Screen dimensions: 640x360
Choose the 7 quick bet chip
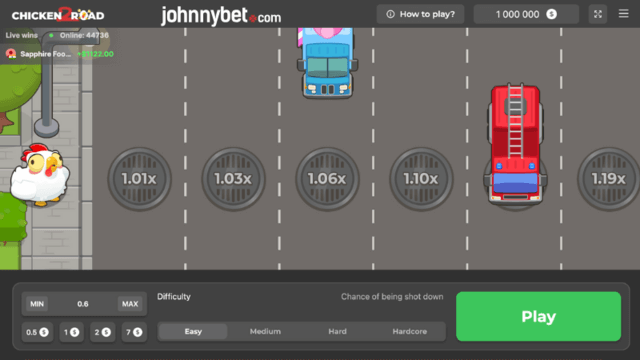pos(134,332)
